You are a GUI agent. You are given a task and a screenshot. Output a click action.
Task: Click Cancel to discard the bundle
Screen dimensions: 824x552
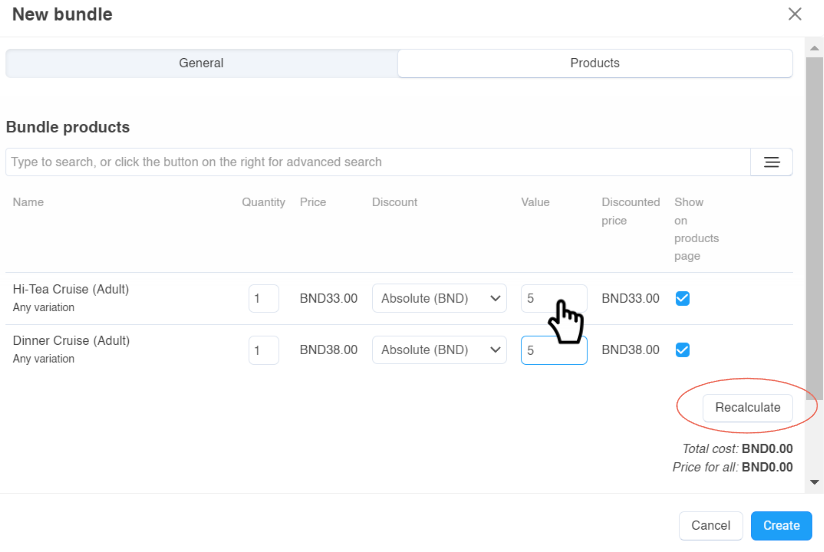pyautogui.click(x=710, y=526)
